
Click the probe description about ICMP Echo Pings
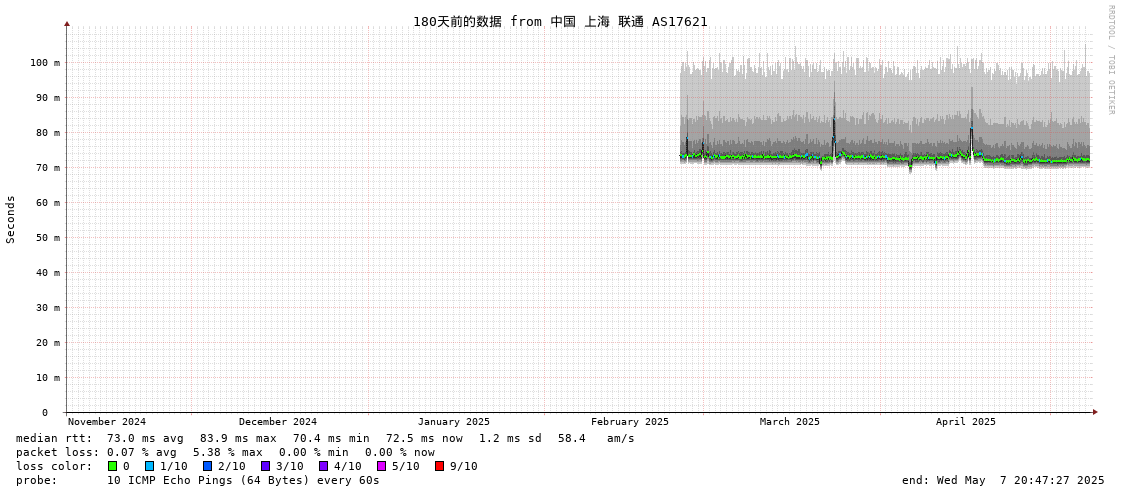click(x=243, y=480)
